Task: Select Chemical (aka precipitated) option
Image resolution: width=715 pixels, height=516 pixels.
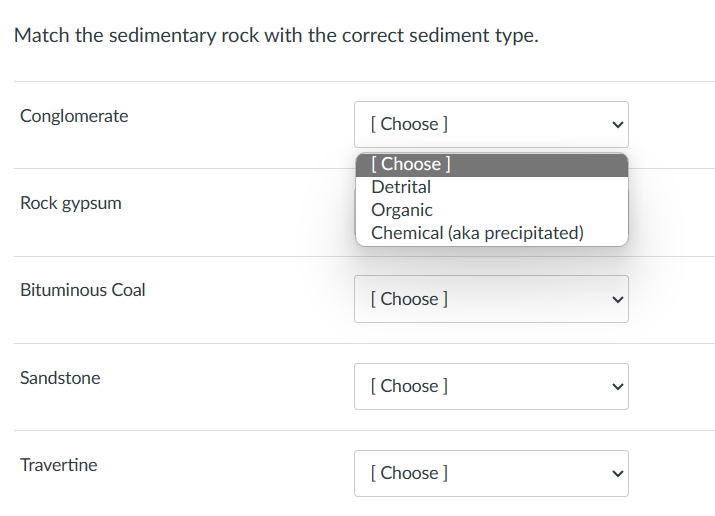Action: (x=477, y=233)
